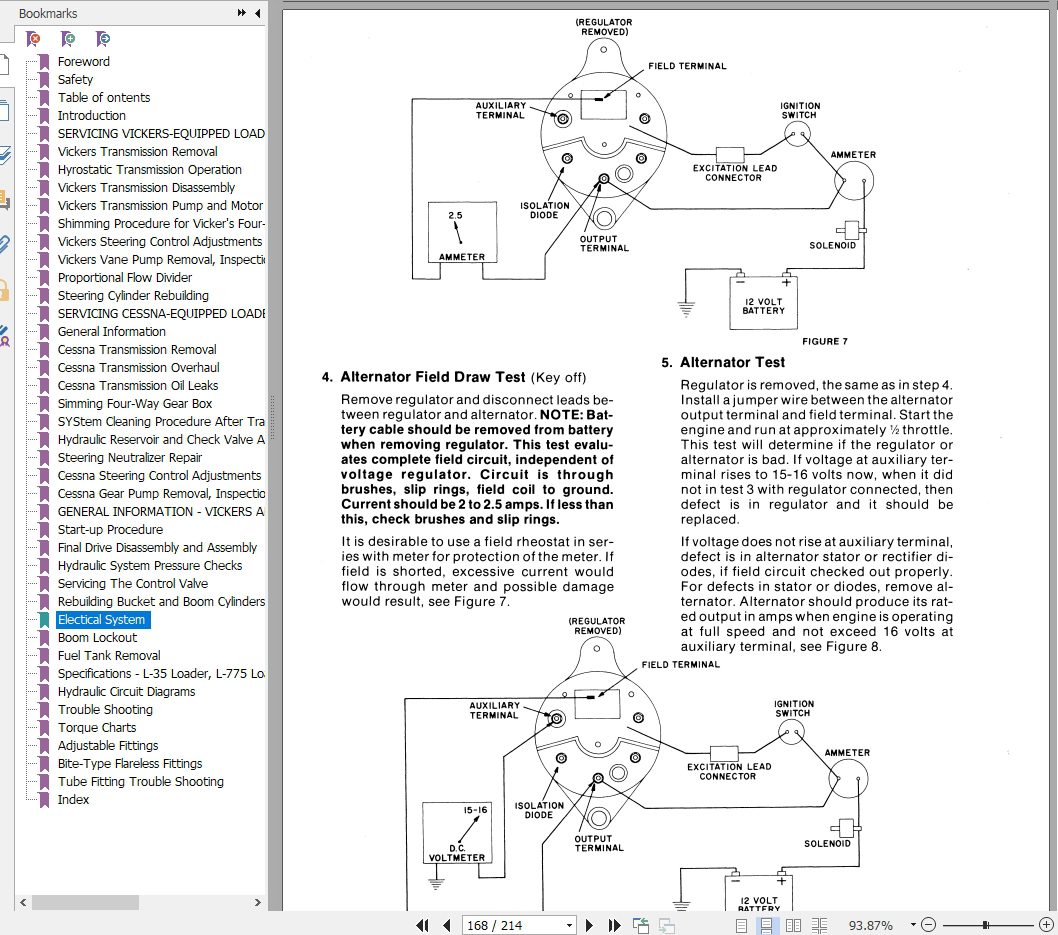Click the go to bookmark icon
The height and width of the screenshot is (935, 1058).
(103, 39)
